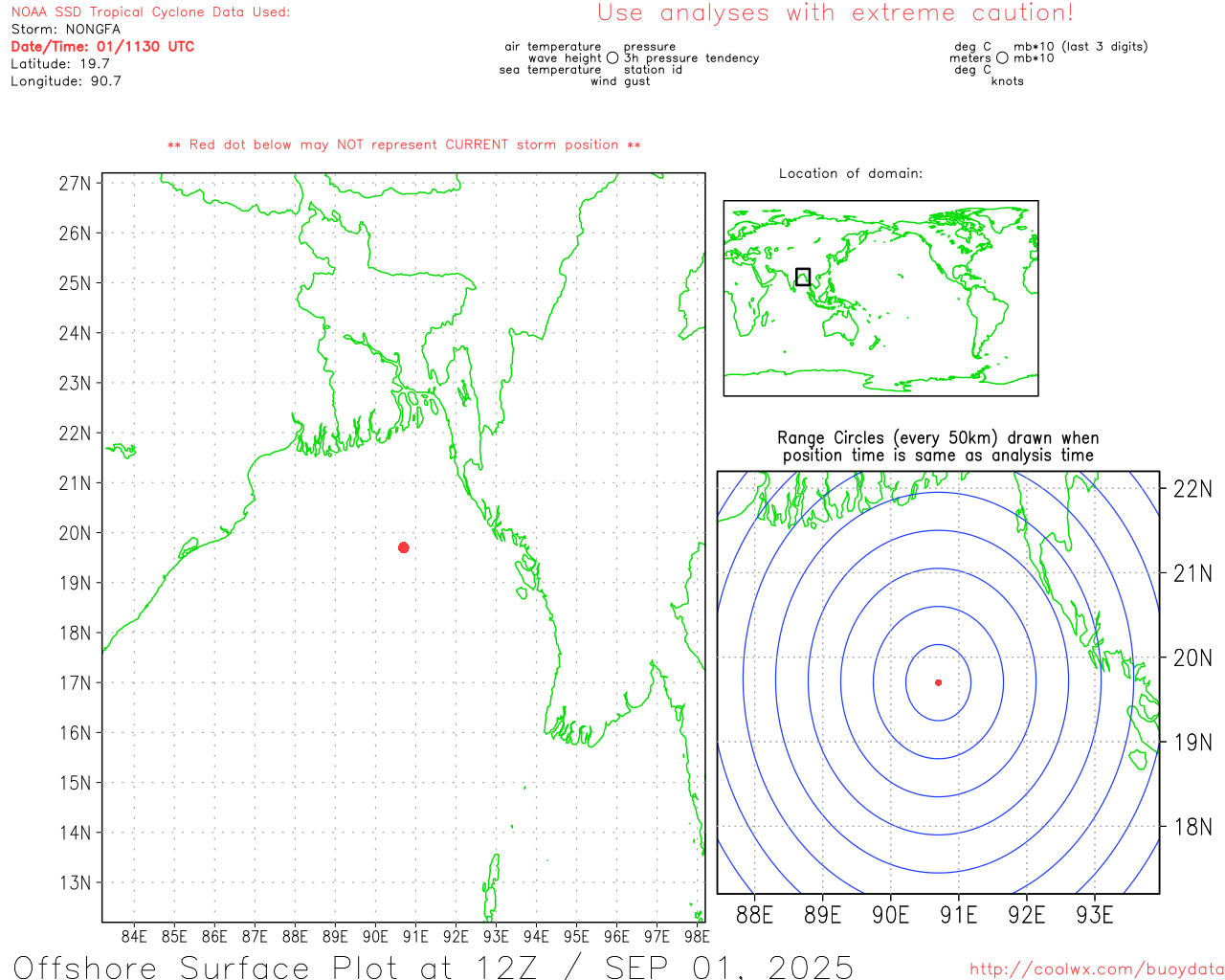Click the '3h pressure tendency' legend label
The width and height of the screenshot is (1225, 980).
point(692,58)
